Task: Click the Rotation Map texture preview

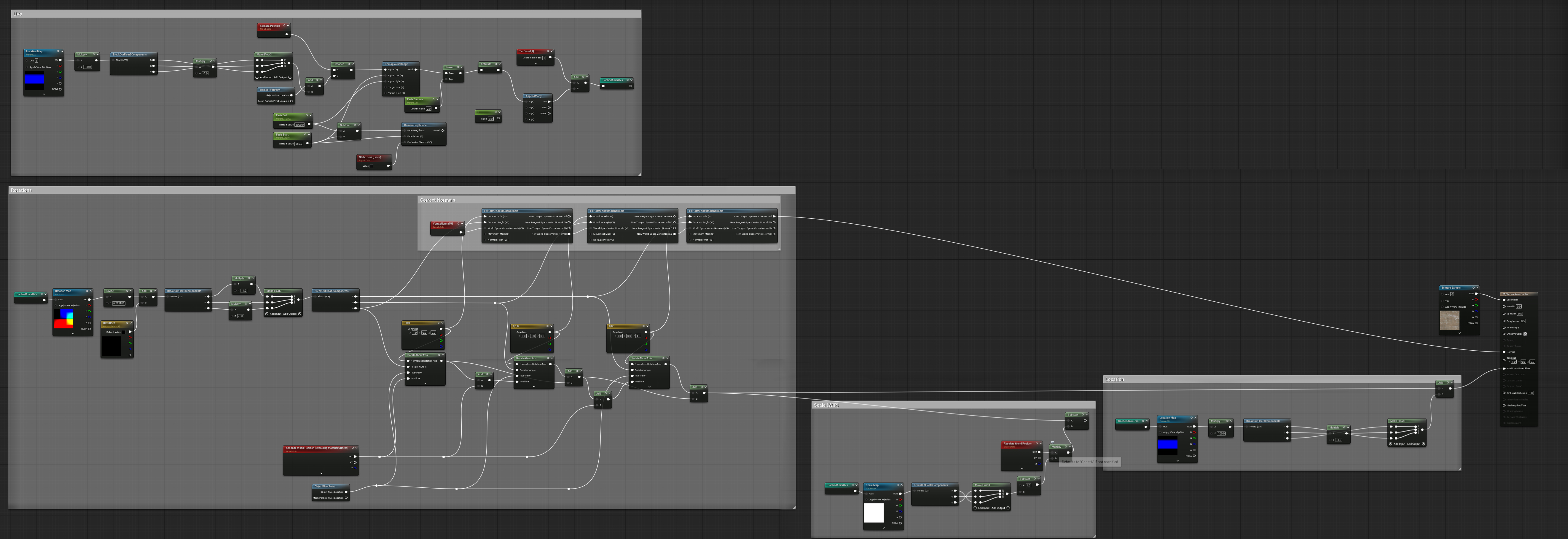Action: [63, 319]
